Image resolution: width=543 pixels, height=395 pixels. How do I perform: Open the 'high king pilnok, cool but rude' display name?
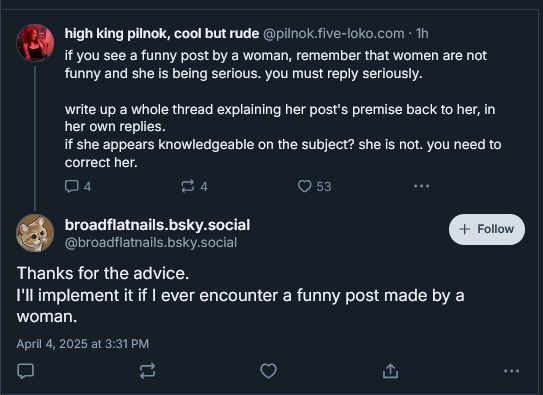pyautogui.click(x=162, y=34)
